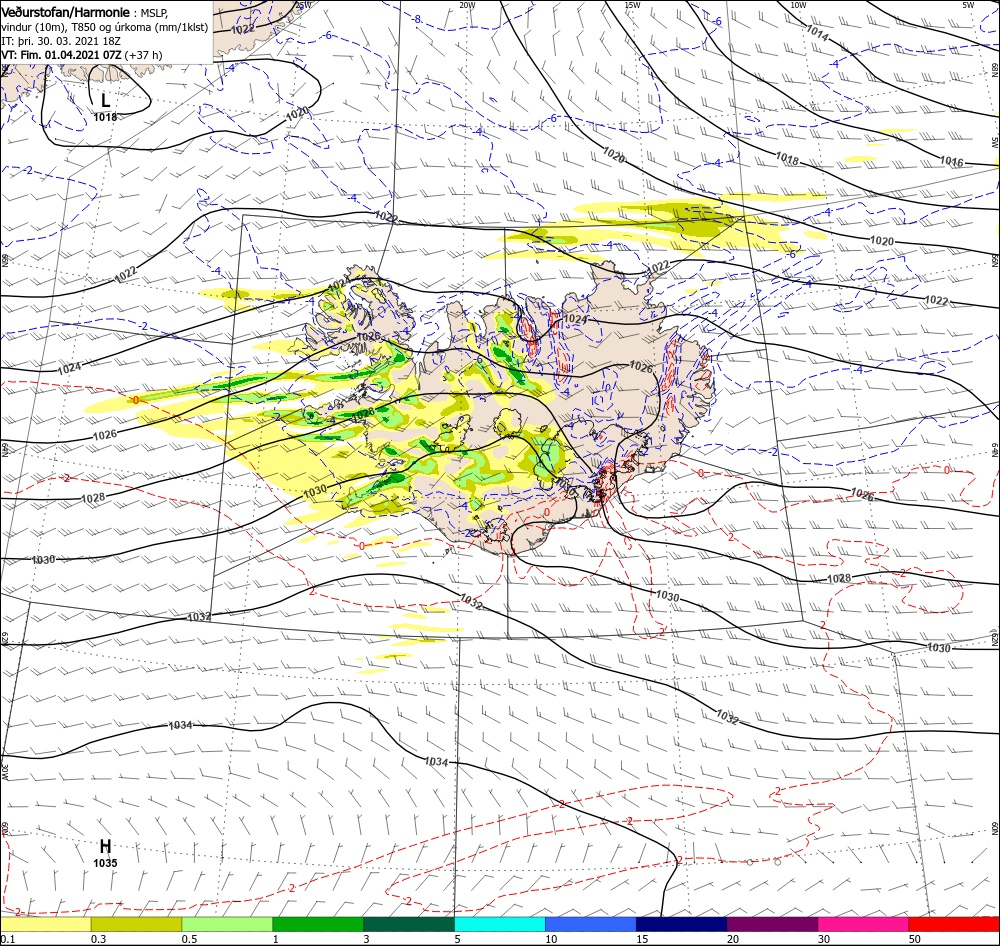Click the blue 10–15 legend swatch
The height and width of the screenshot is (946, 1000).
[x=591, y=924]
